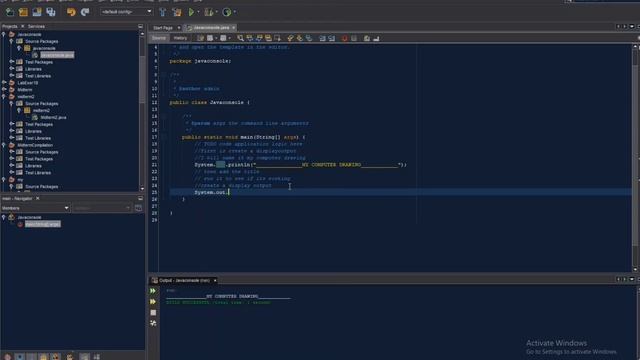The height and width of the screenshot is (360, 640).
Task: Click the Build Project hammer icon
Action: click(163, 12)
